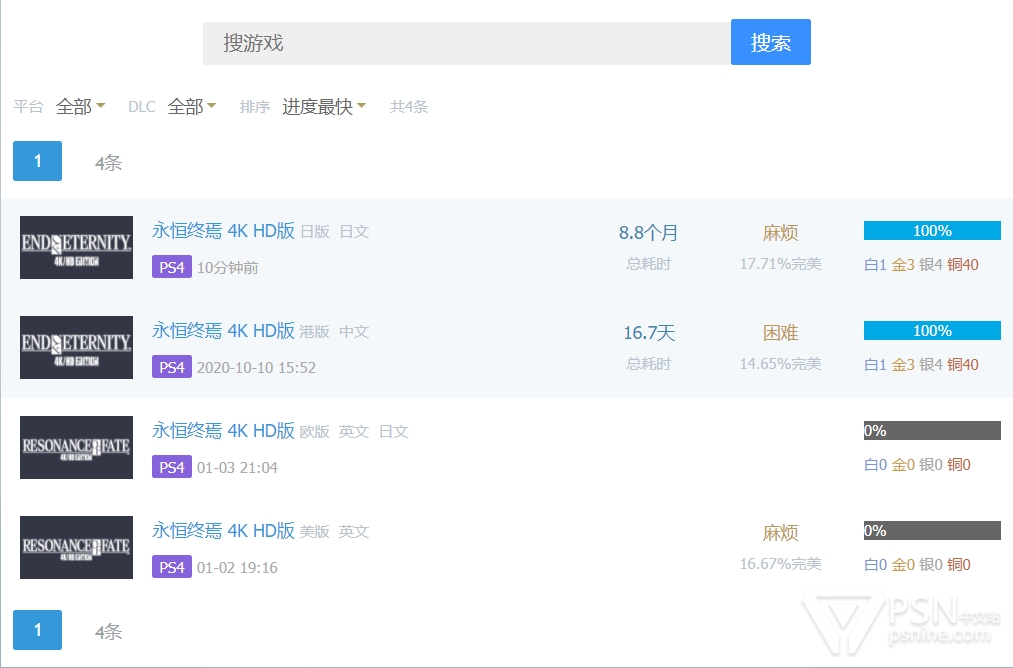Click the 100% progress bar for 日版
1013x668 pixels.
[x=931, y=231]
